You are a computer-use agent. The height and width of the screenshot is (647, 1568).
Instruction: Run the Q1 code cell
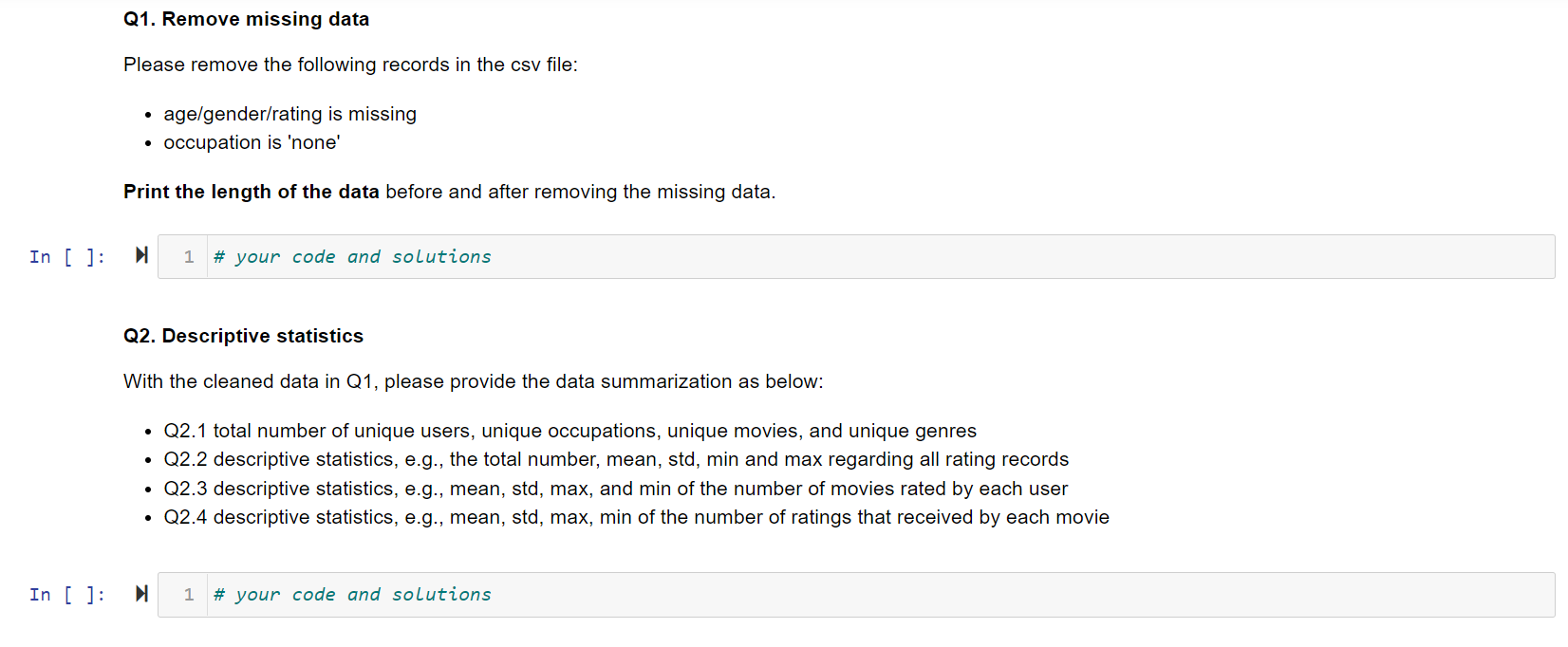tap(141, 255)
